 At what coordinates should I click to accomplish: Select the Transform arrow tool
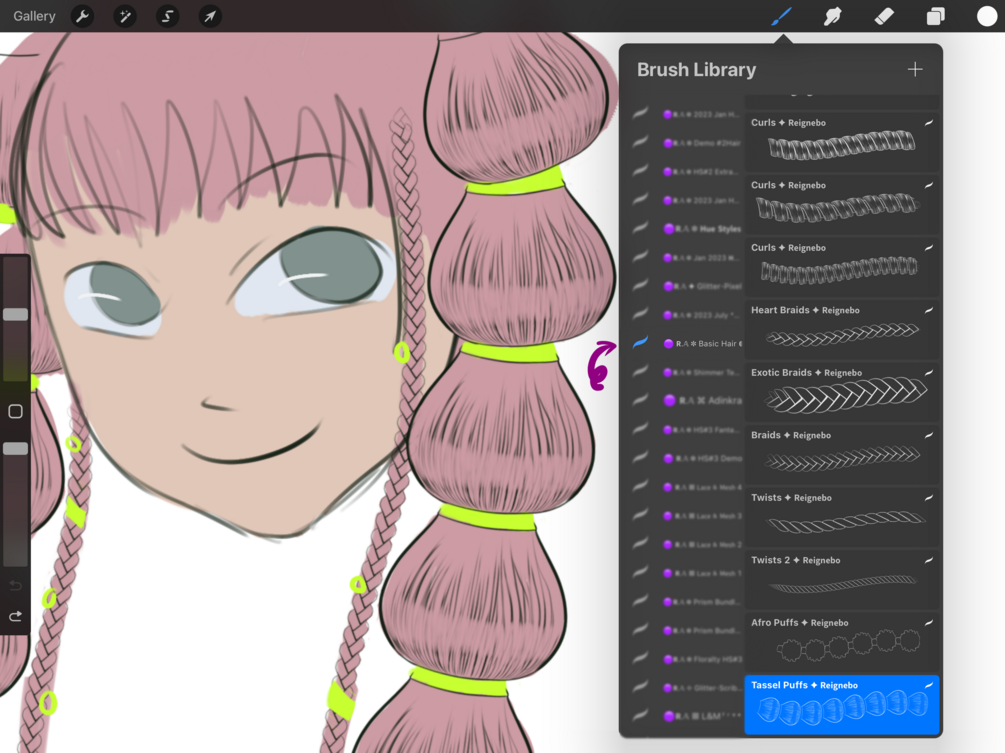pos(210,16)
